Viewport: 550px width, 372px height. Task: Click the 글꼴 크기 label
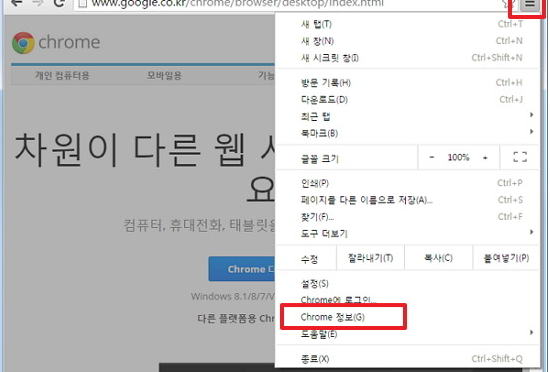(x=320, y=159)
